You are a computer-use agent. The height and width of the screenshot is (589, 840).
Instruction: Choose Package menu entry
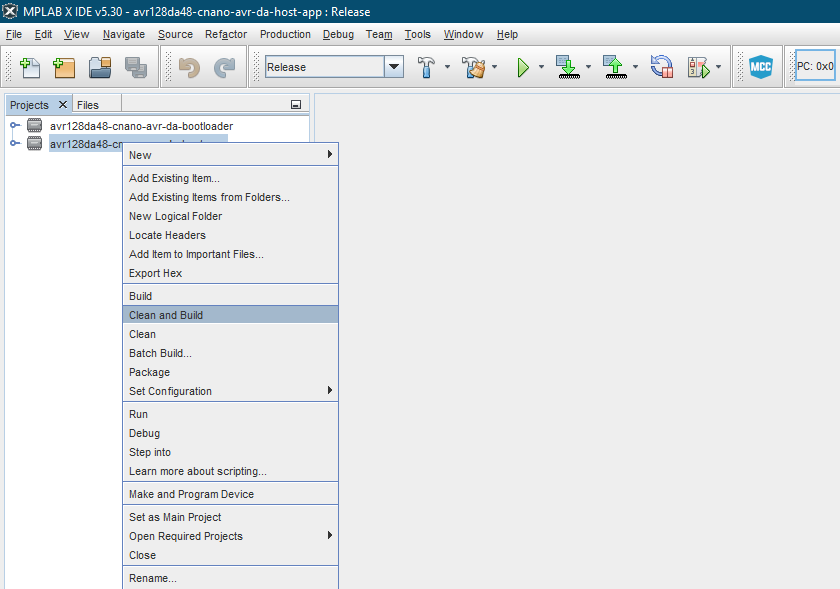[x=231, y=372]
